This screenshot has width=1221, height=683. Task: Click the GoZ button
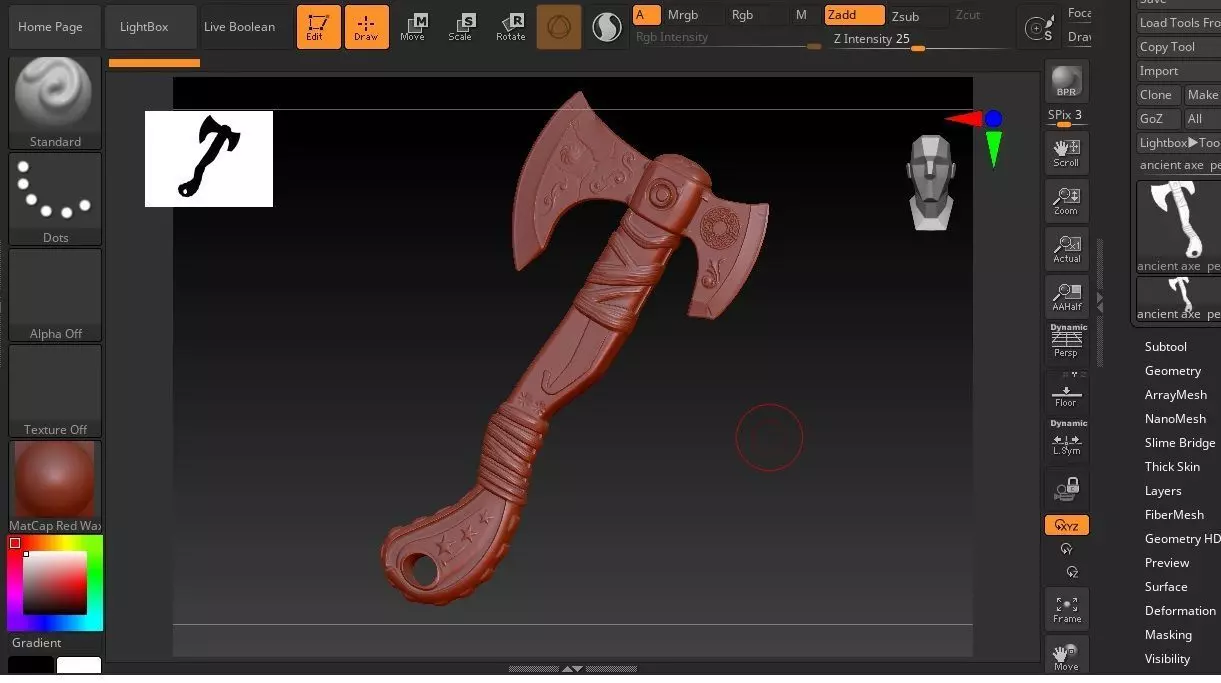tap(1158, 119)
